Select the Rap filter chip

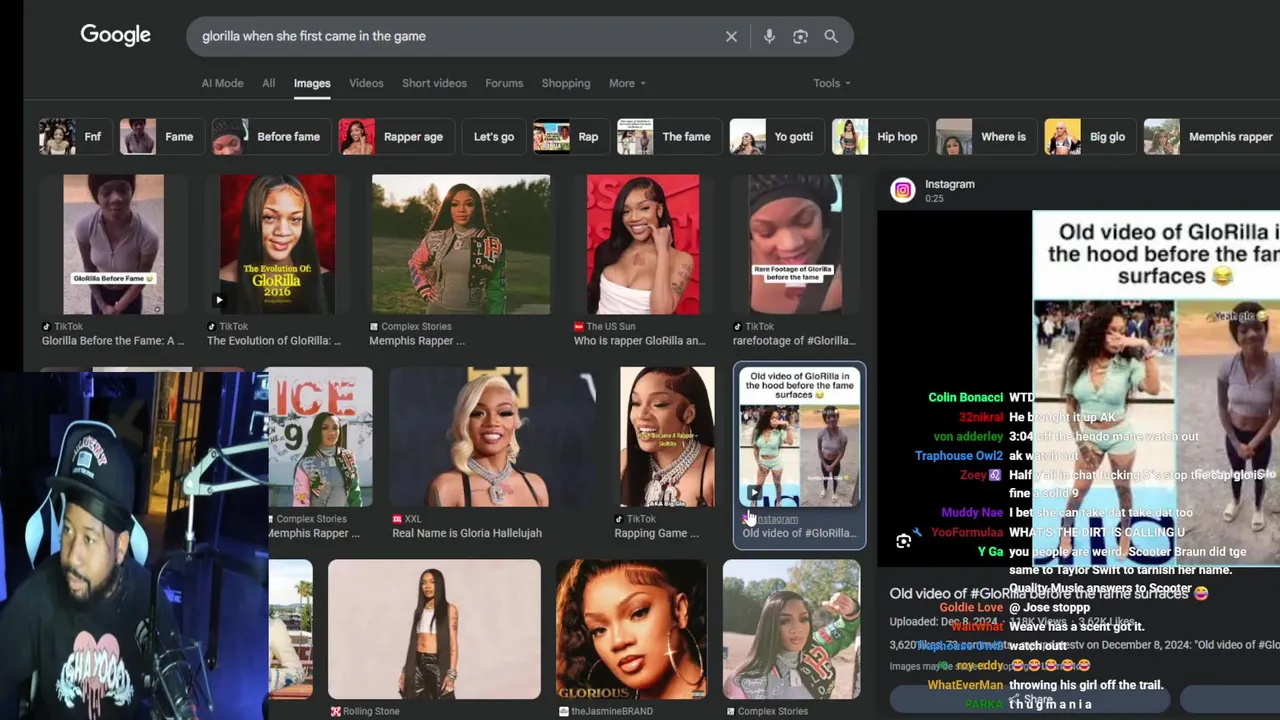571,137
